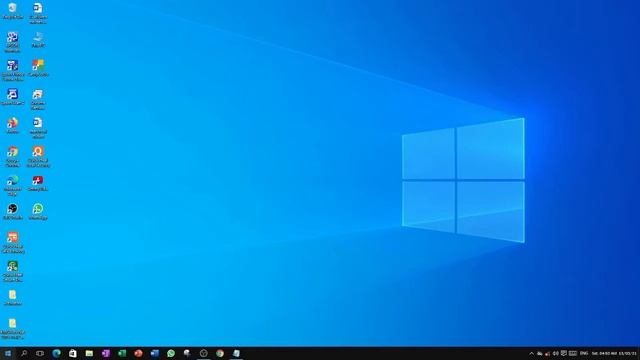Image resolution: width=640 pixels, height=360 pixels.
Task: Open WhatsApp from the taskbar
Action: tap(171, 353)
